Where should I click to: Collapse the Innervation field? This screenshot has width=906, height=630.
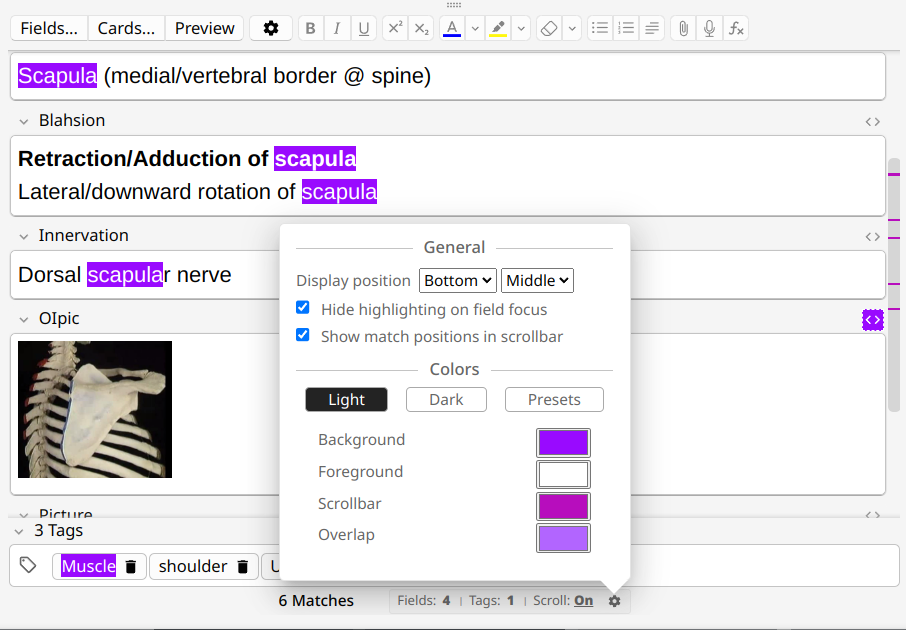pyautogui.click(x=24, y=236)
